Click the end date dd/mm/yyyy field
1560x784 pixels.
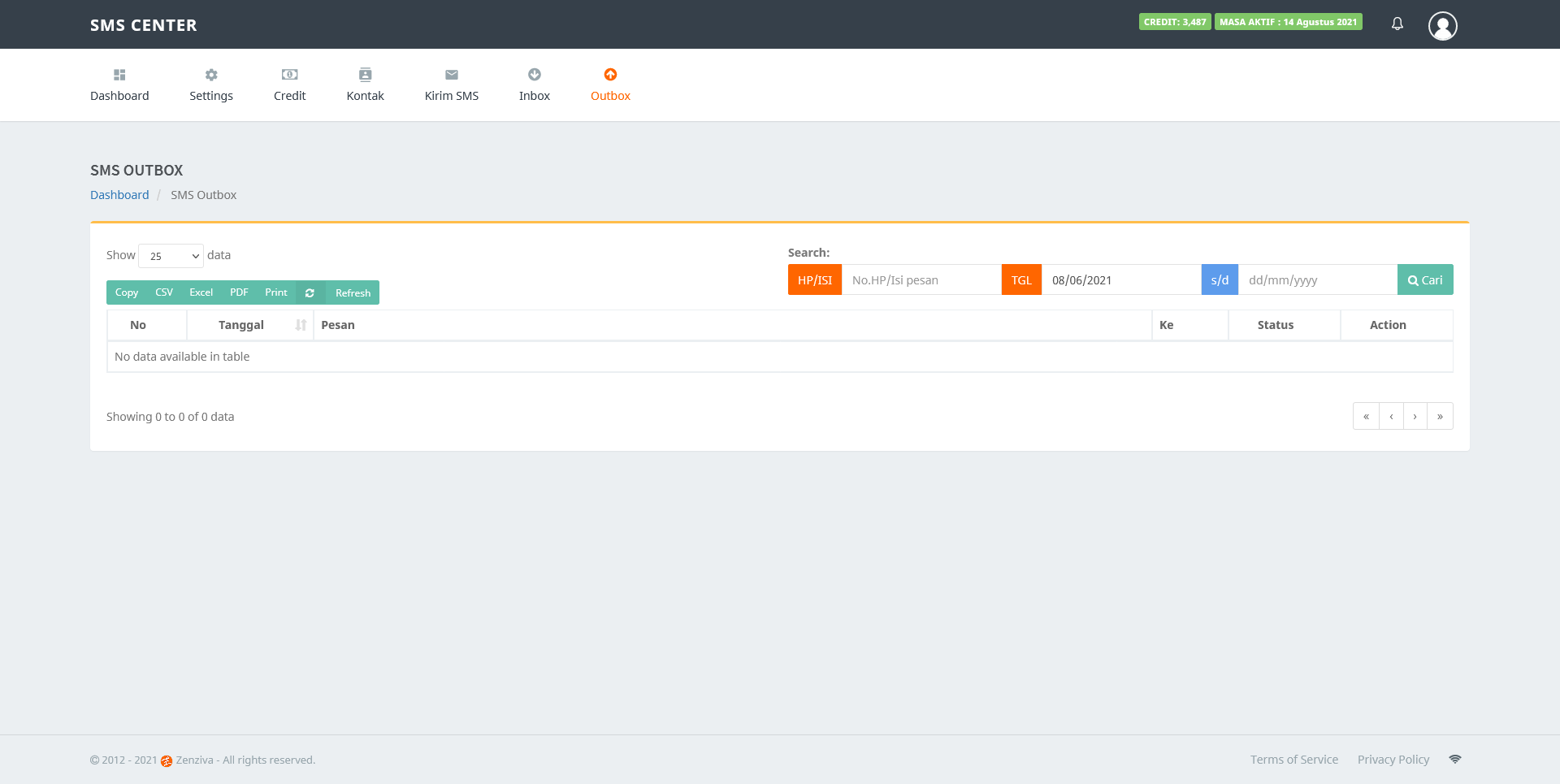[1318, 279]
